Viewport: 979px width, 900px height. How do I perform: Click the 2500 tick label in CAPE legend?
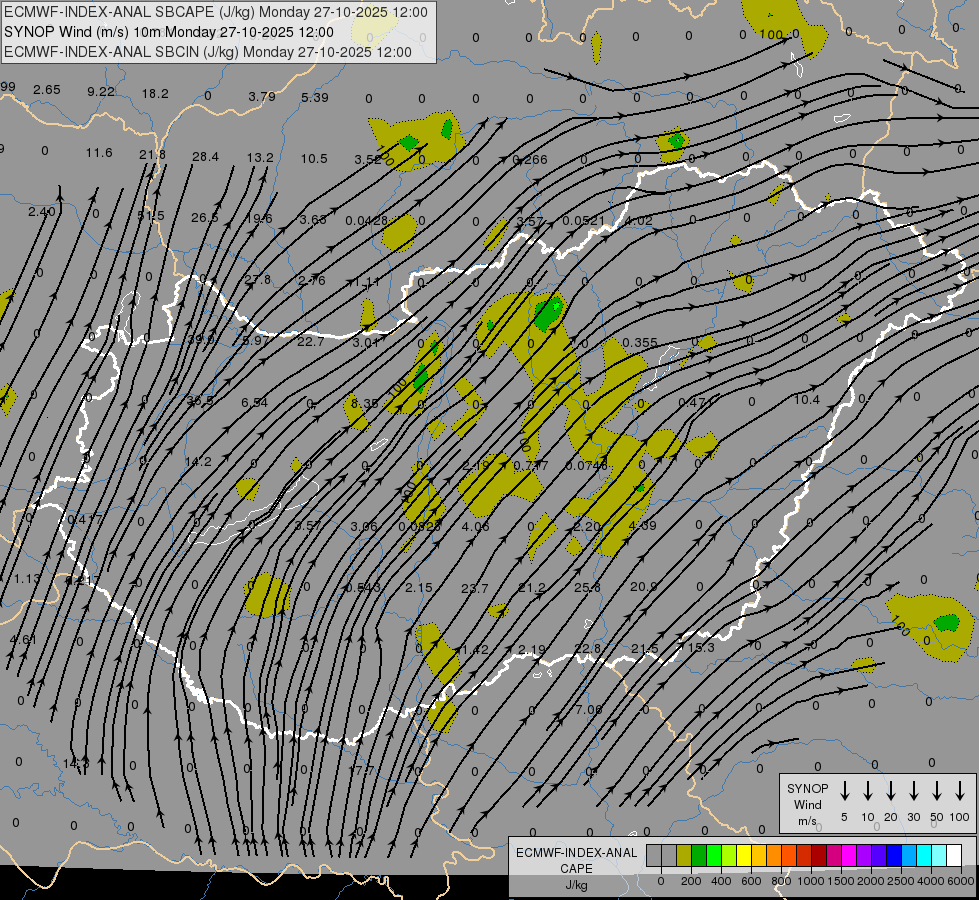point(901,881)
